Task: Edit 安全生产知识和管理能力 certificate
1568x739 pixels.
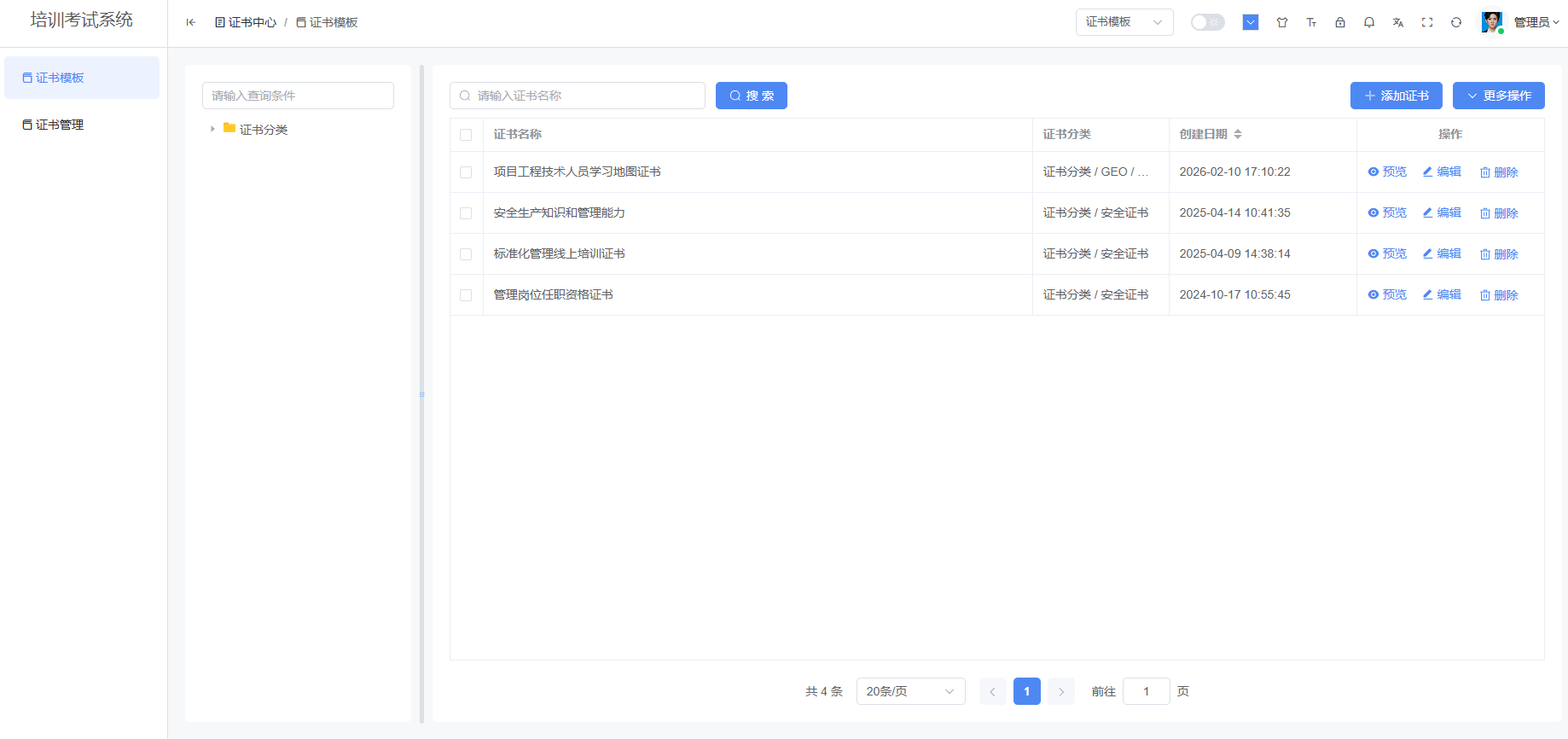Action: [1442, 212]
